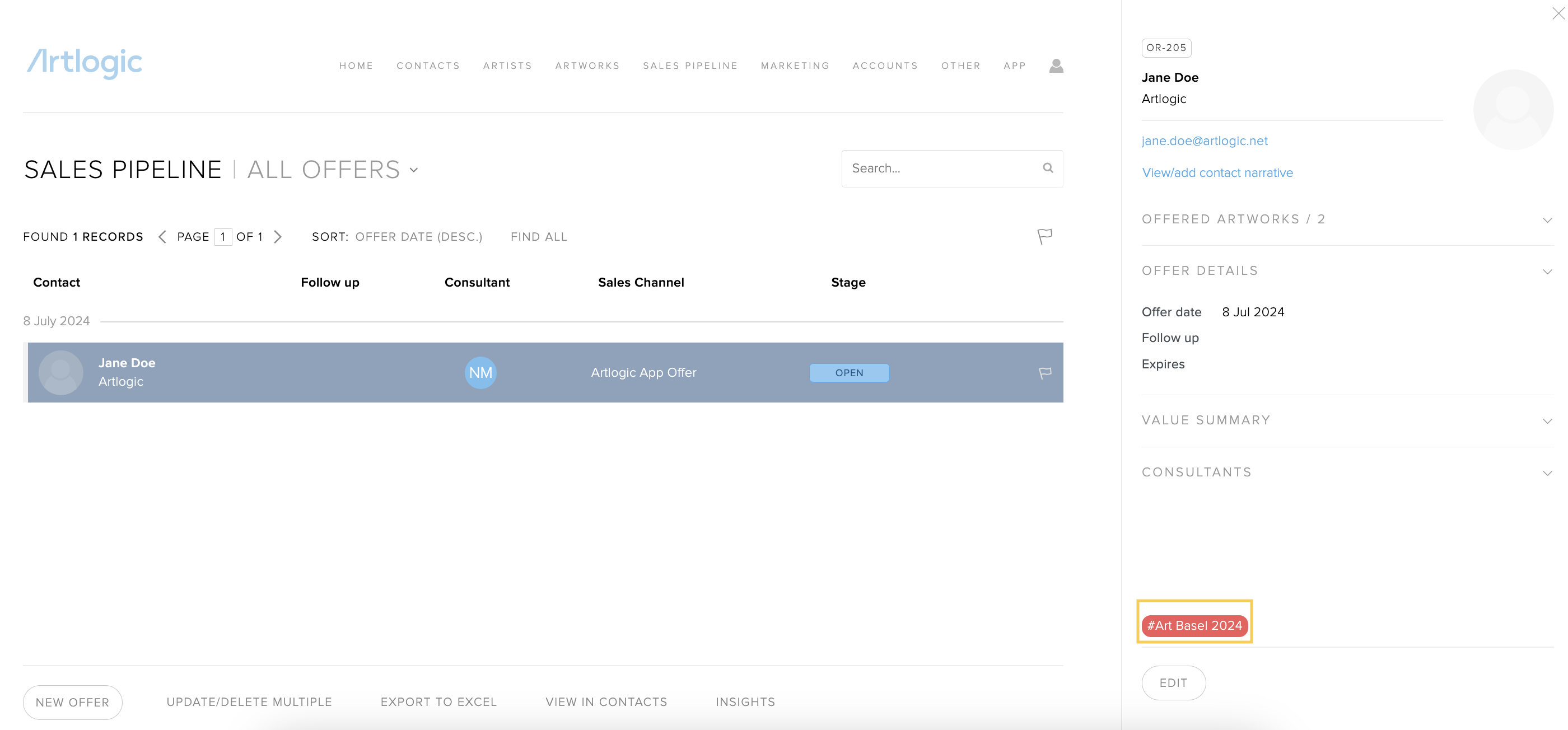Click the #Art Basel 2024 tag
This screenshot has width=1568, height=730.
coord(1194,625)
